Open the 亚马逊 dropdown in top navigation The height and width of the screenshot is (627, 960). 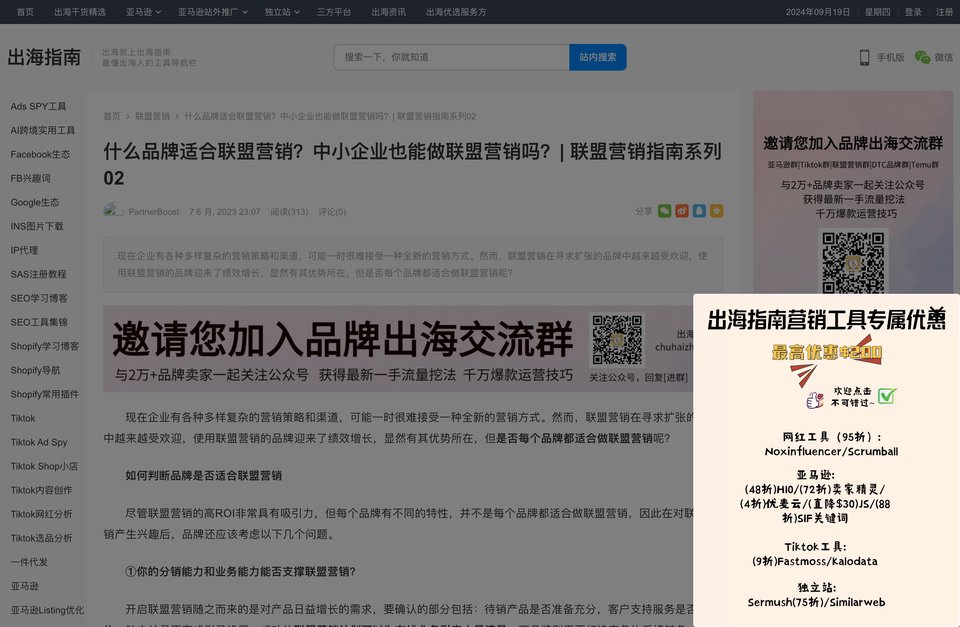coord(143,12)
